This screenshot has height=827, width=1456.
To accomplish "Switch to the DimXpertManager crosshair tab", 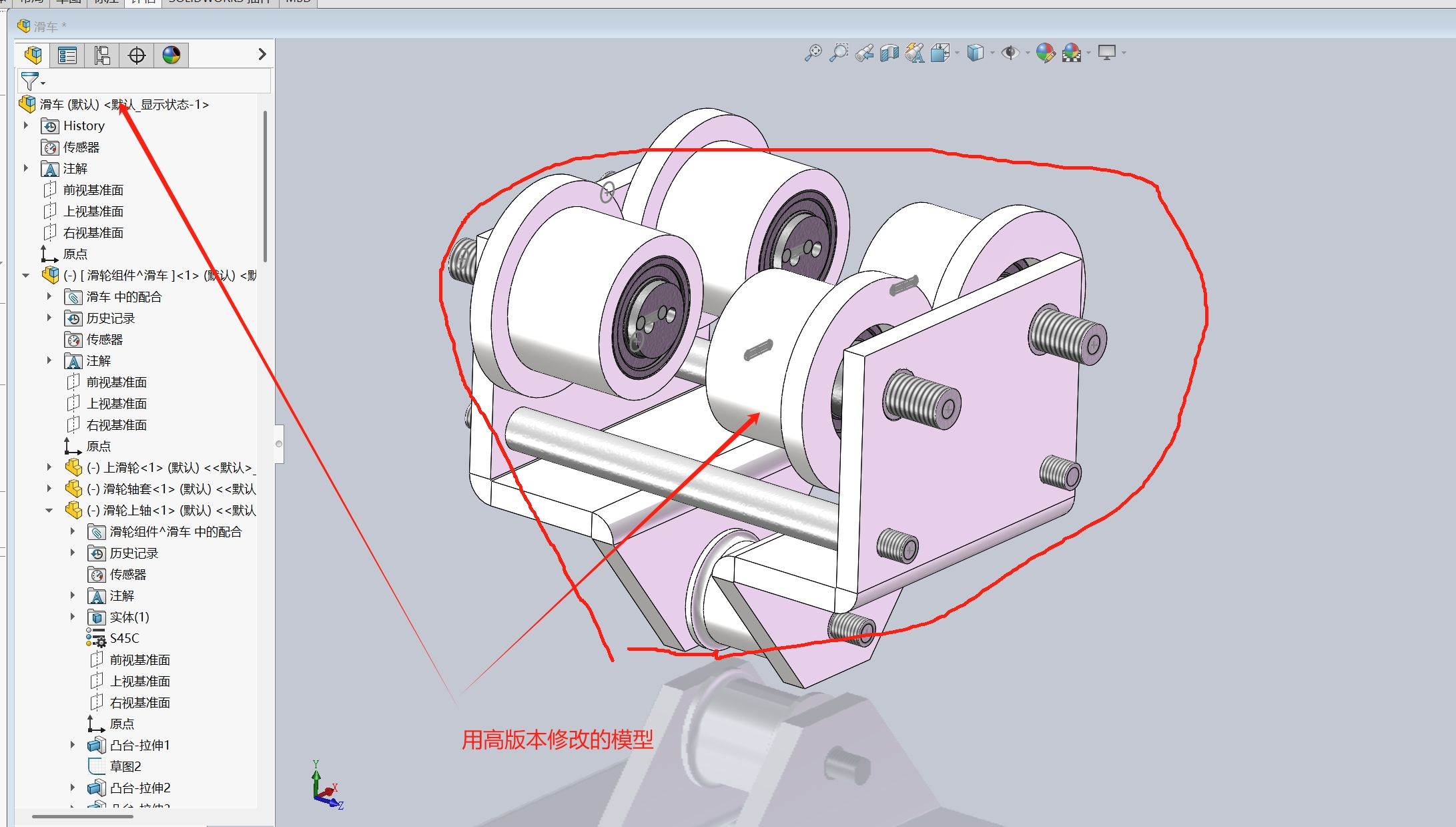I will click(x=137, y=55).
